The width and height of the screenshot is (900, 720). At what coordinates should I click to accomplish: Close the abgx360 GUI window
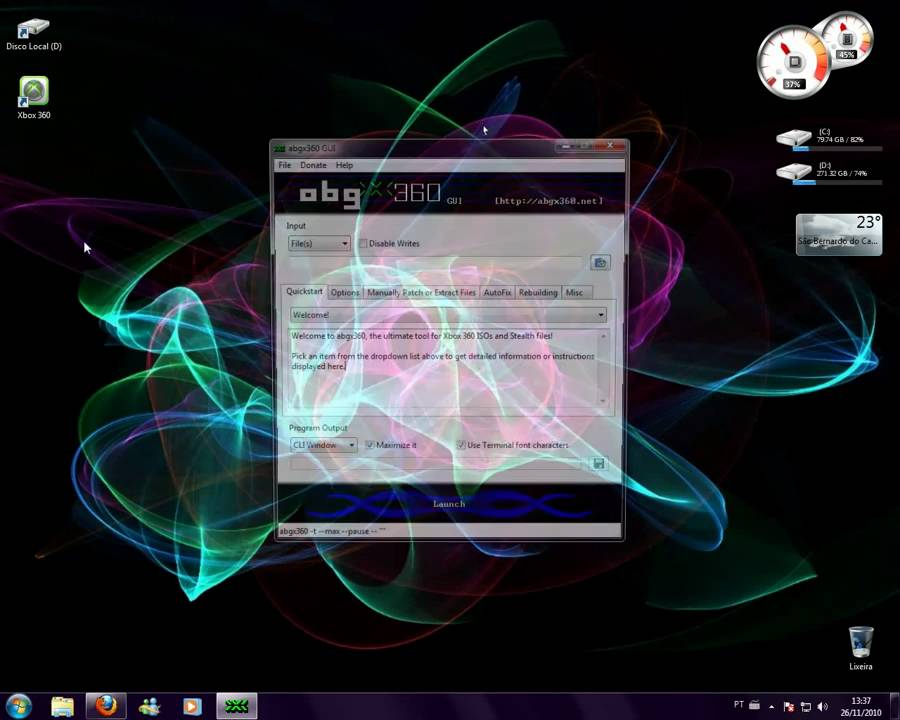click(x=611, y=146)
